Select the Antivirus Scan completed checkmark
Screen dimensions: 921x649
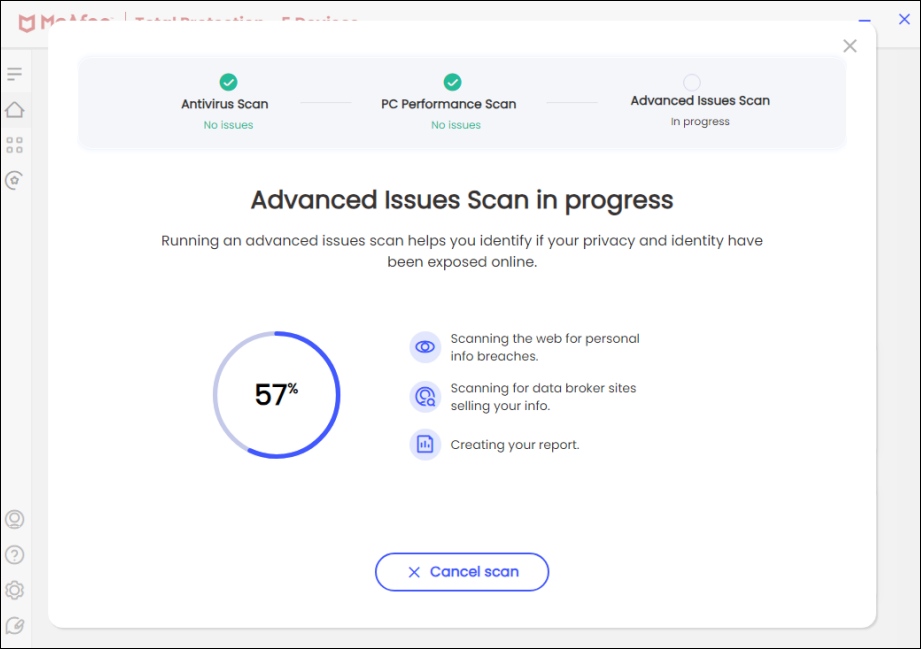[228, 84]
